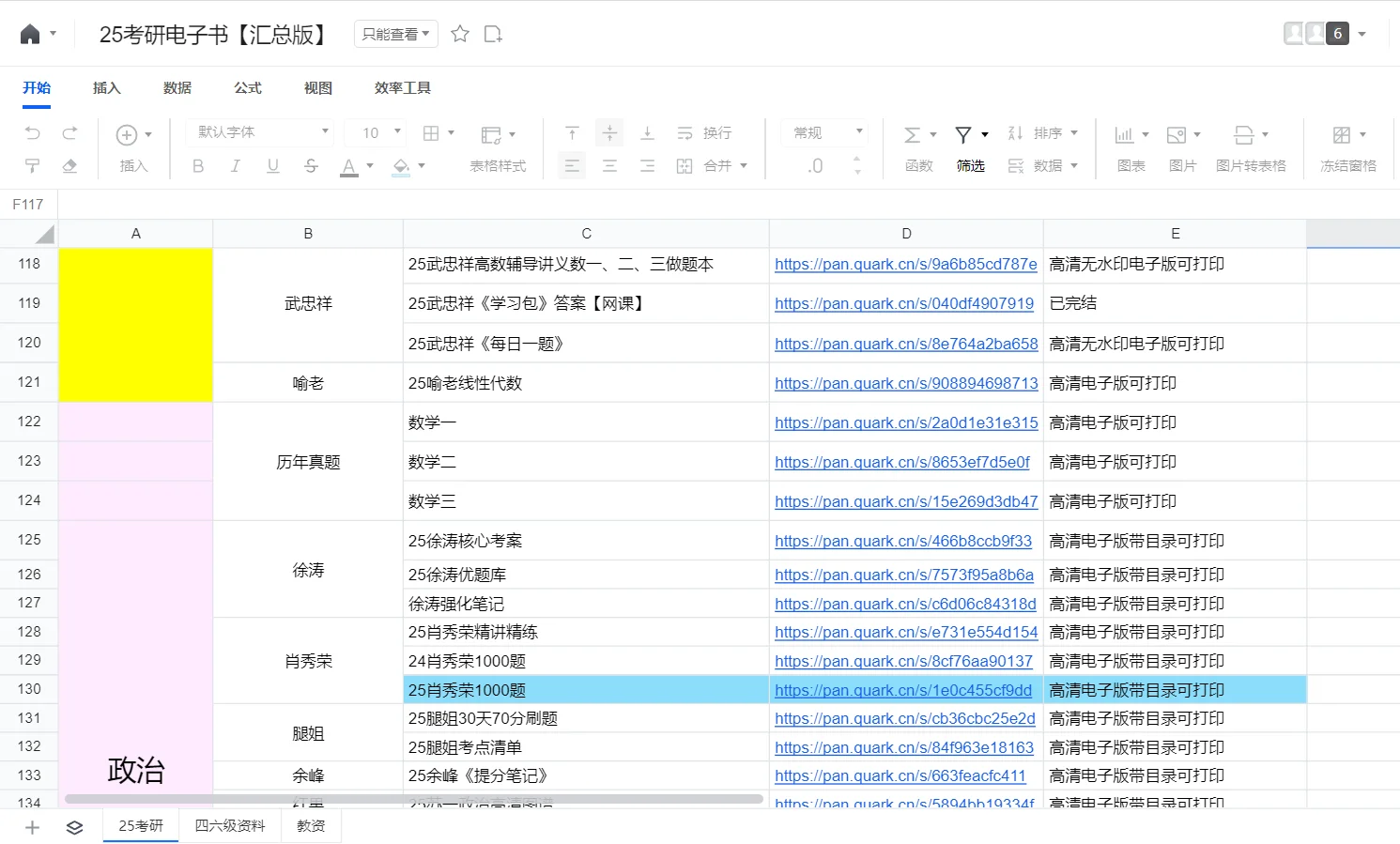Align text to bottom

[647, 133]
